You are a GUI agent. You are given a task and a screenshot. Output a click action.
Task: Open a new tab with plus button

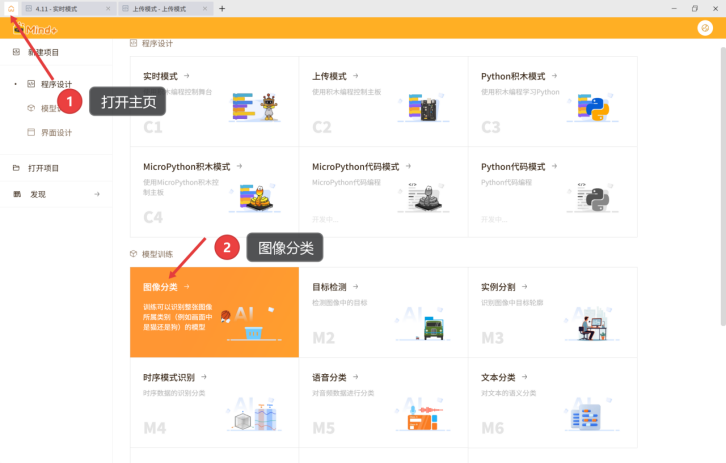click(x=222, y=8)
